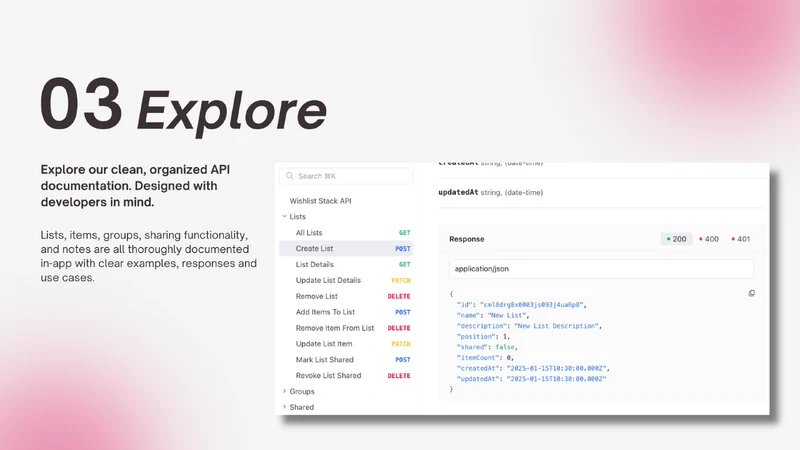Click POST badge beside Add Items To List
This screenshot has width=800, height=450.
[x=403, y=312]
